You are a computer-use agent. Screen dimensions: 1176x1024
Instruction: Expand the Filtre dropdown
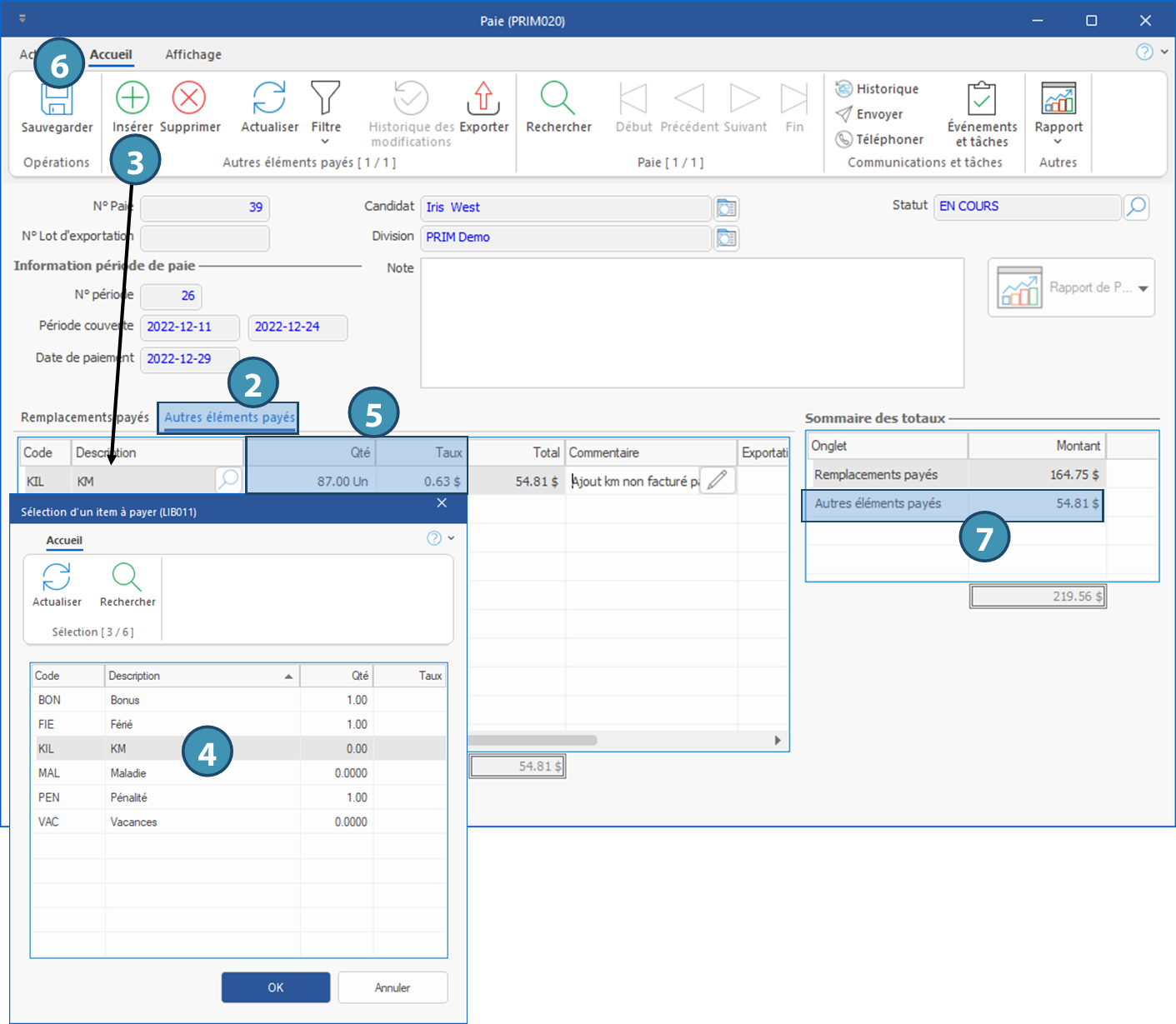(x=325, y=141)
